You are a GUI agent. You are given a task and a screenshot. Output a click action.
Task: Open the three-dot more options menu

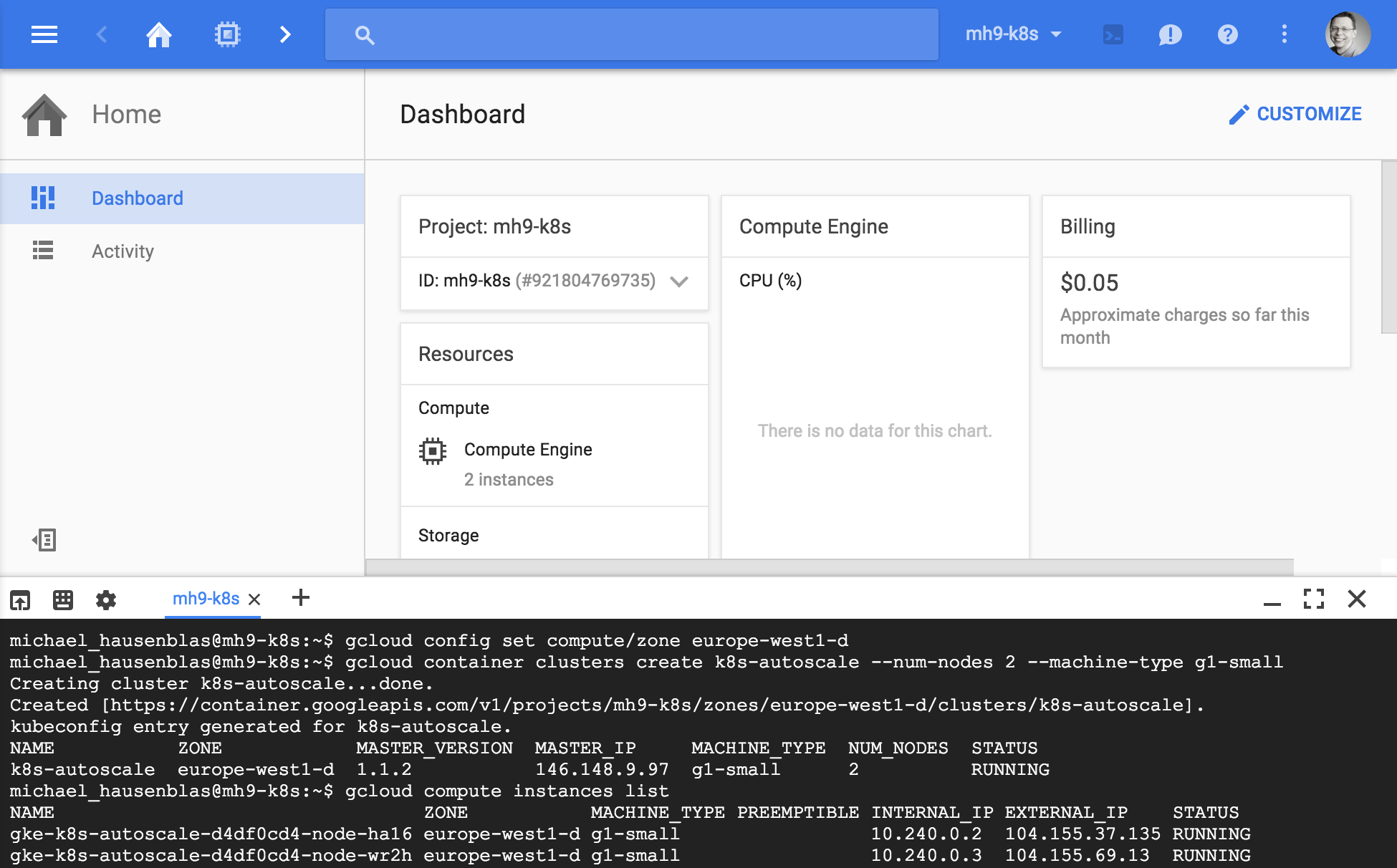point(1284,34)
